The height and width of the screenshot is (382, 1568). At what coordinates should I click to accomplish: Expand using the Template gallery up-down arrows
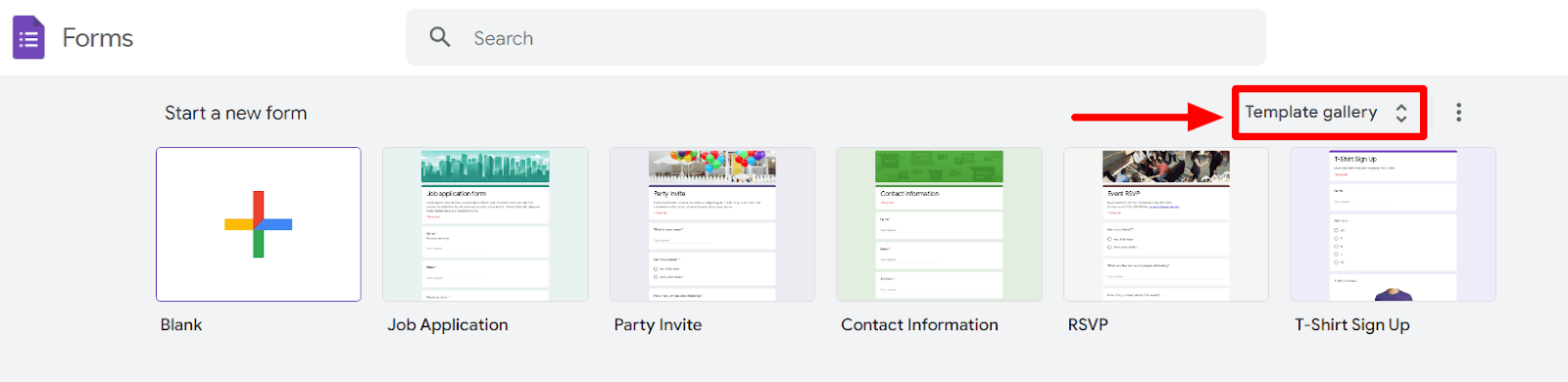[1401, 113]
